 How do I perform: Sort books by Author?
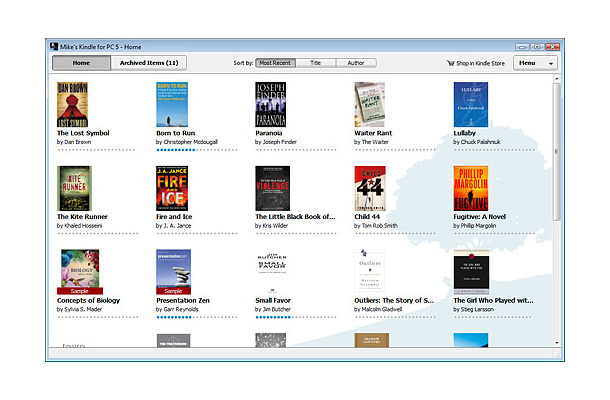coord(356,63)
